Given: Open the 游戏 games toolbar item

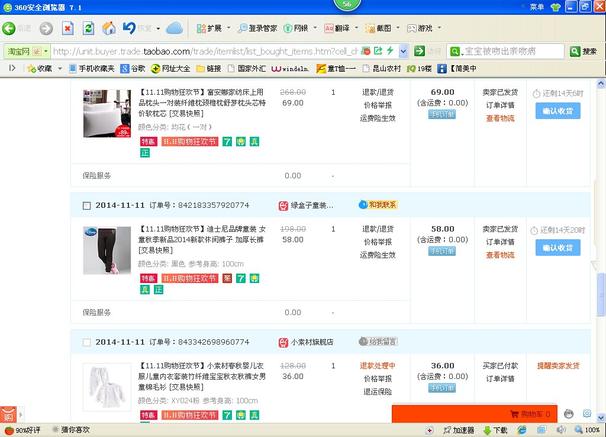Looking at the screenshot, I should [x=420, y=28].
